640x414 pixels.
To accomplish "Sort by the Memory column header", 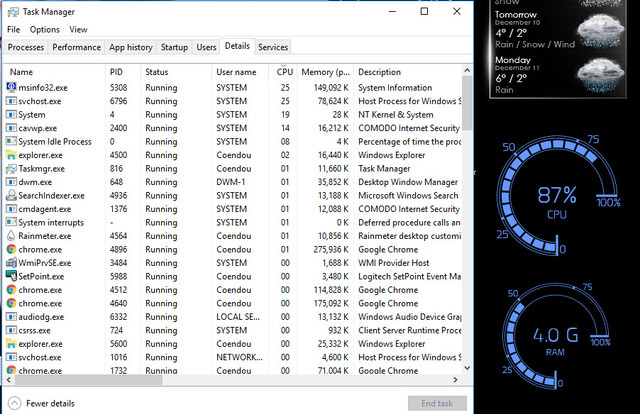I will [x=325, y=72].
